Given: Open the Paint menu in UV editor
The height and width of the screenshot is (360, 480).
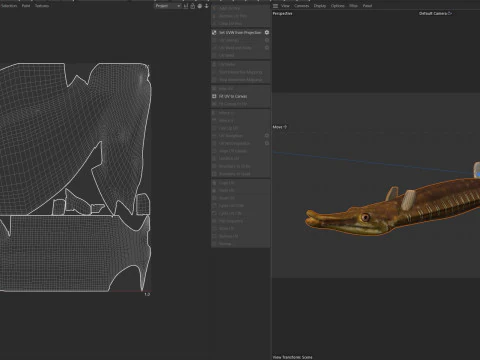Looking at the screenshot, I should 26,6.
